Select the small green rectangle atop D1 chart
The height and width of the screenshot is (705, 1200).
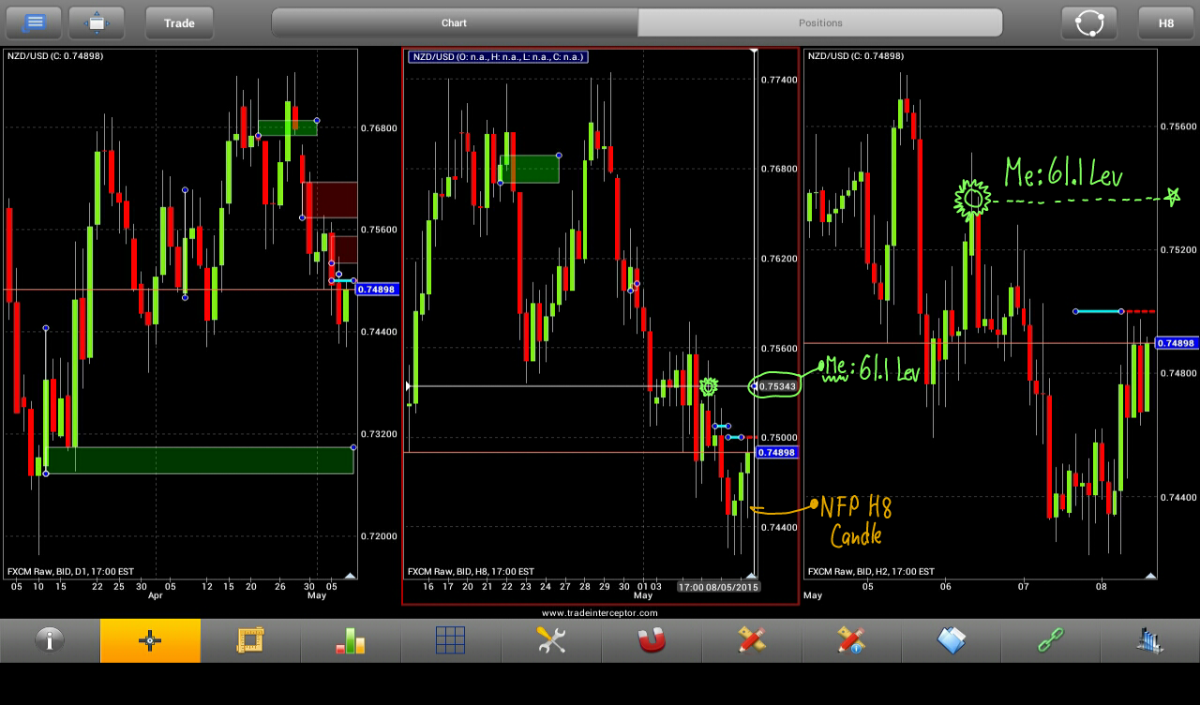tap(288, 128)
